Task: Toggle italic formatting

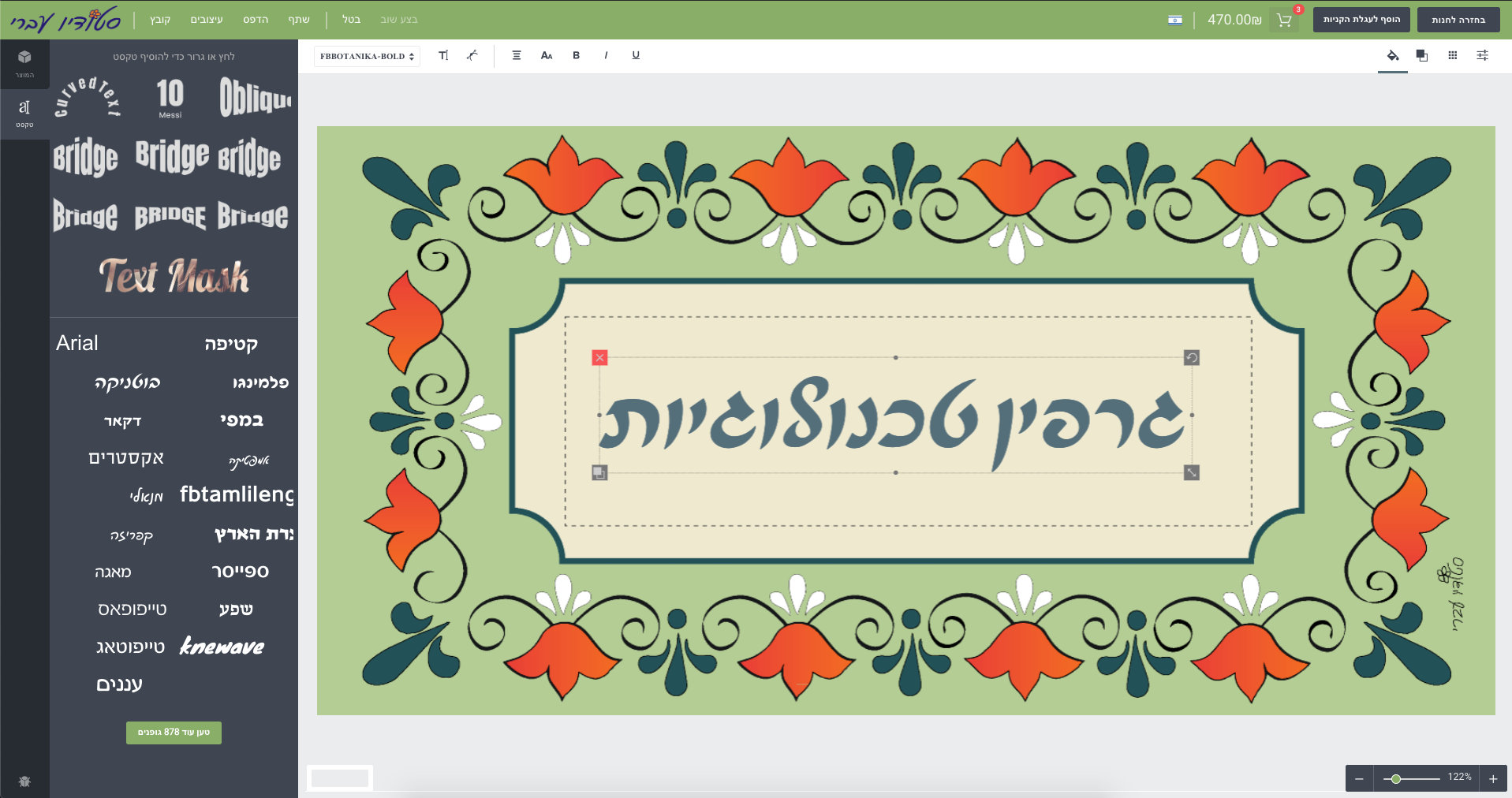Action: pos(606,55)
